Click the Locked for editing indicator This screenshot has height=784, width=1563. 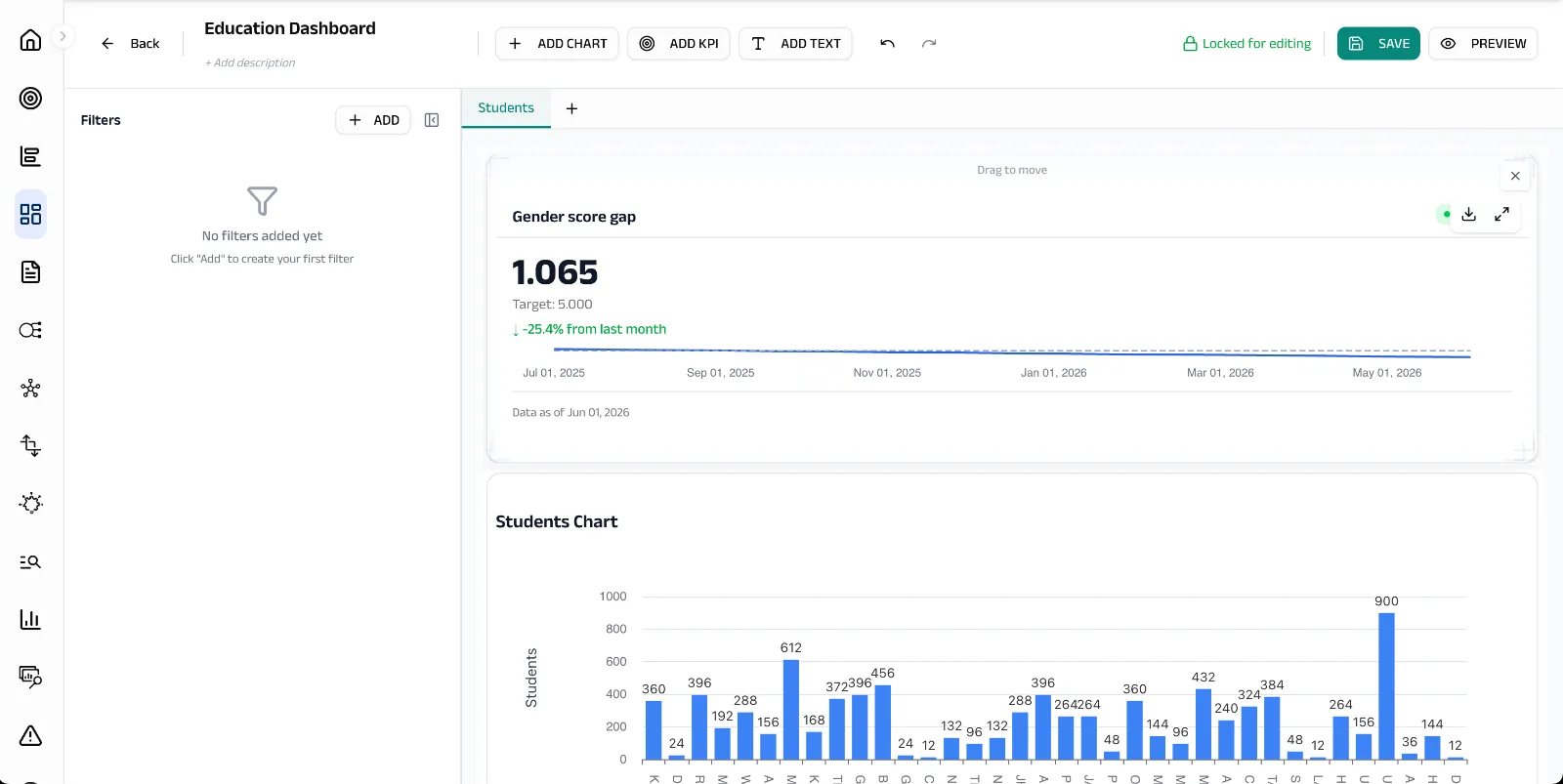pos(1246,43)
